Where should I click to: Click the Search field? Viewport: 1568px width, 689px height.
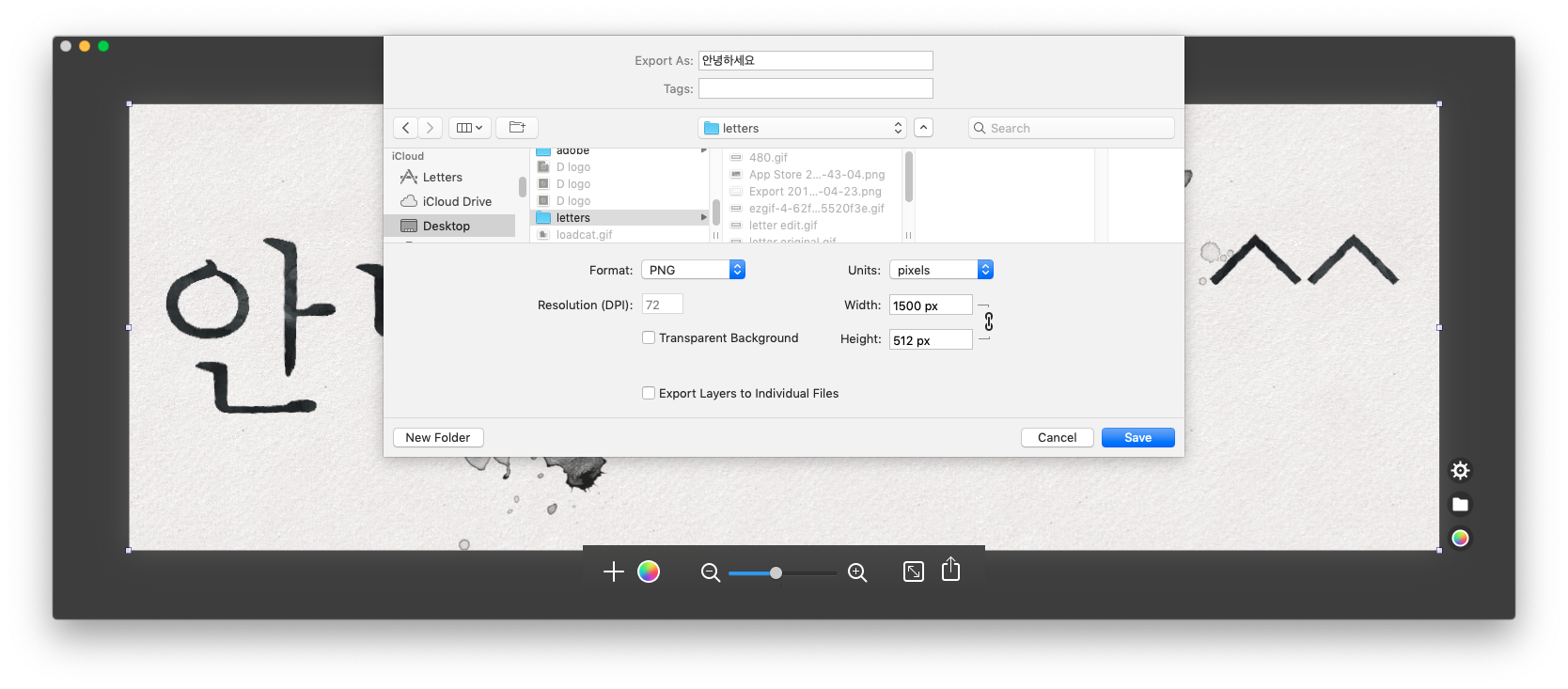[x=1072, y=128]
